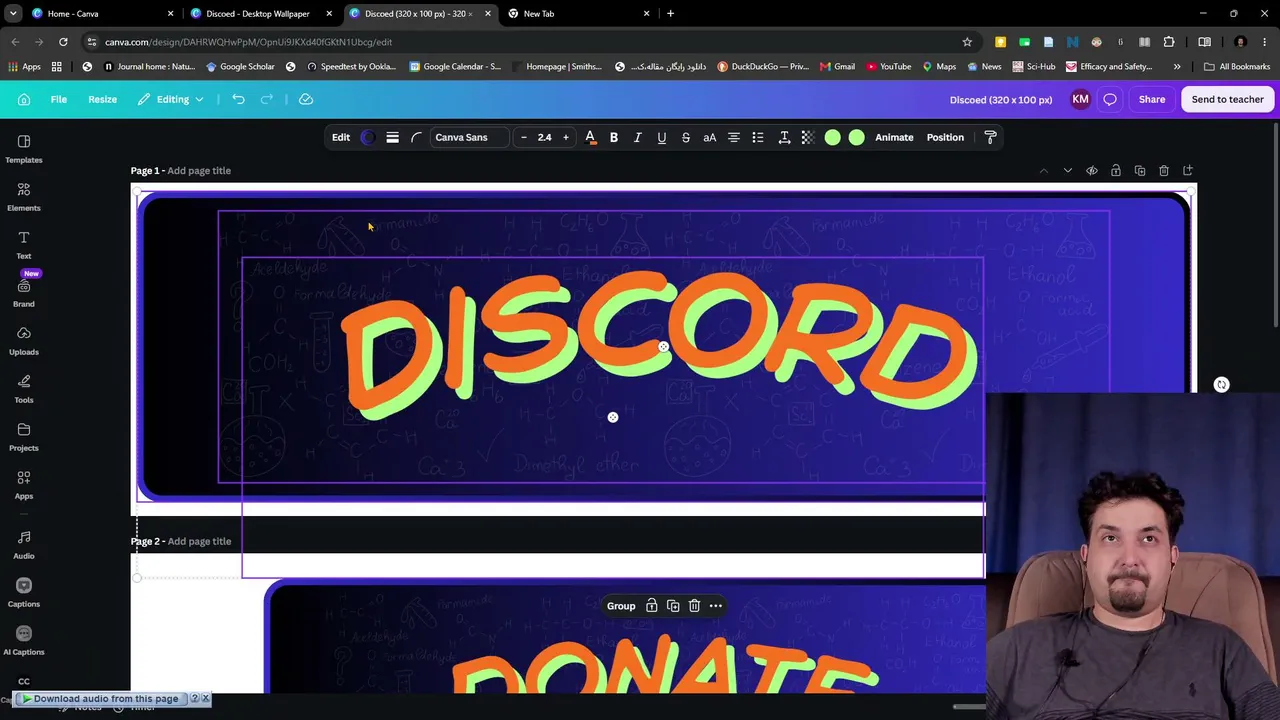Toggle the lock on Page 1
The image size is (1280, 720).
click(x=1116, y=171)
